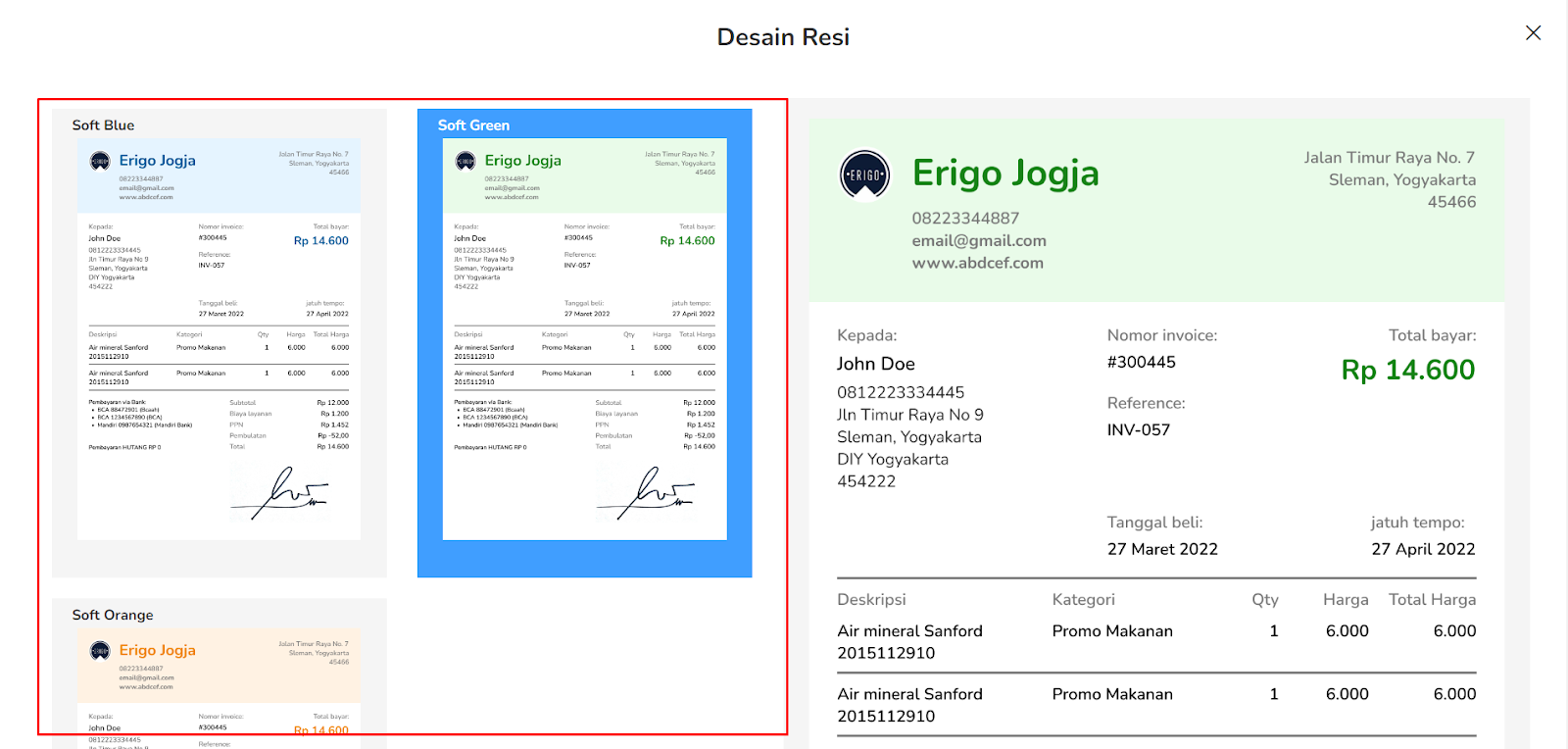Screen dimensions: 1568x749
Task: Click invoice number #300445 in preview
Action: (x=1141, y=362)
